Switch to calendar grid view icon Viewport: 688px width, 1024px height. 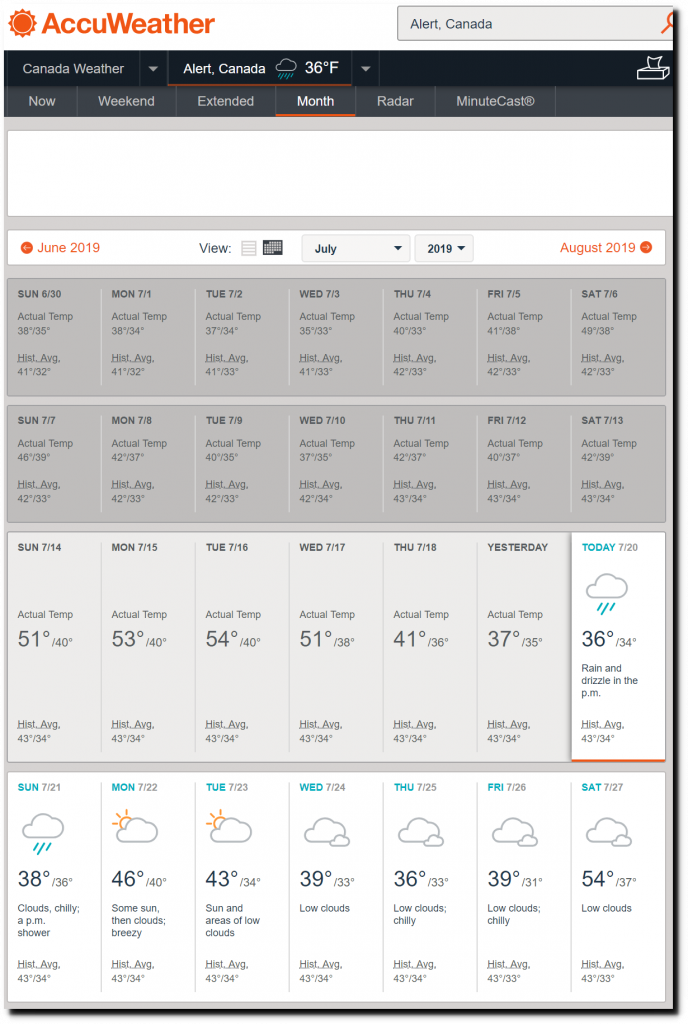coord(273,248)
